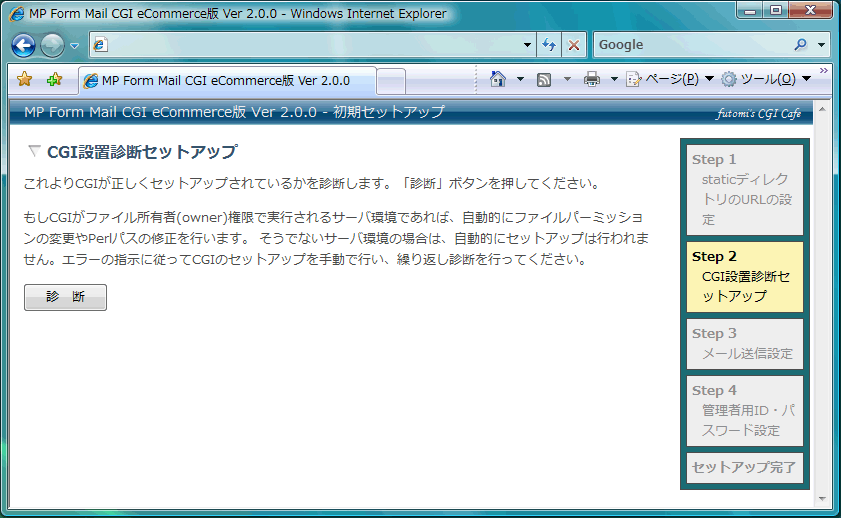The width and height of the screenshot is (841, 518).
Task: Maximize the Internet Explorer window
Action: [776, 11]
